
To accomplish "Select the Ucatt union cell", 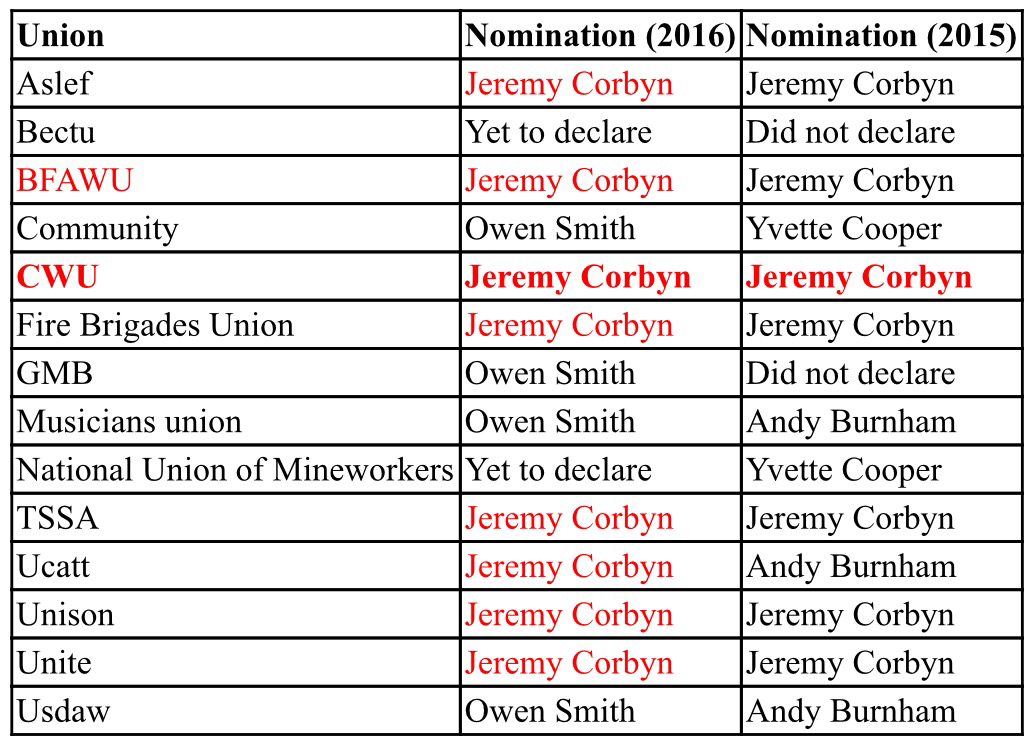I will point(53,567).
